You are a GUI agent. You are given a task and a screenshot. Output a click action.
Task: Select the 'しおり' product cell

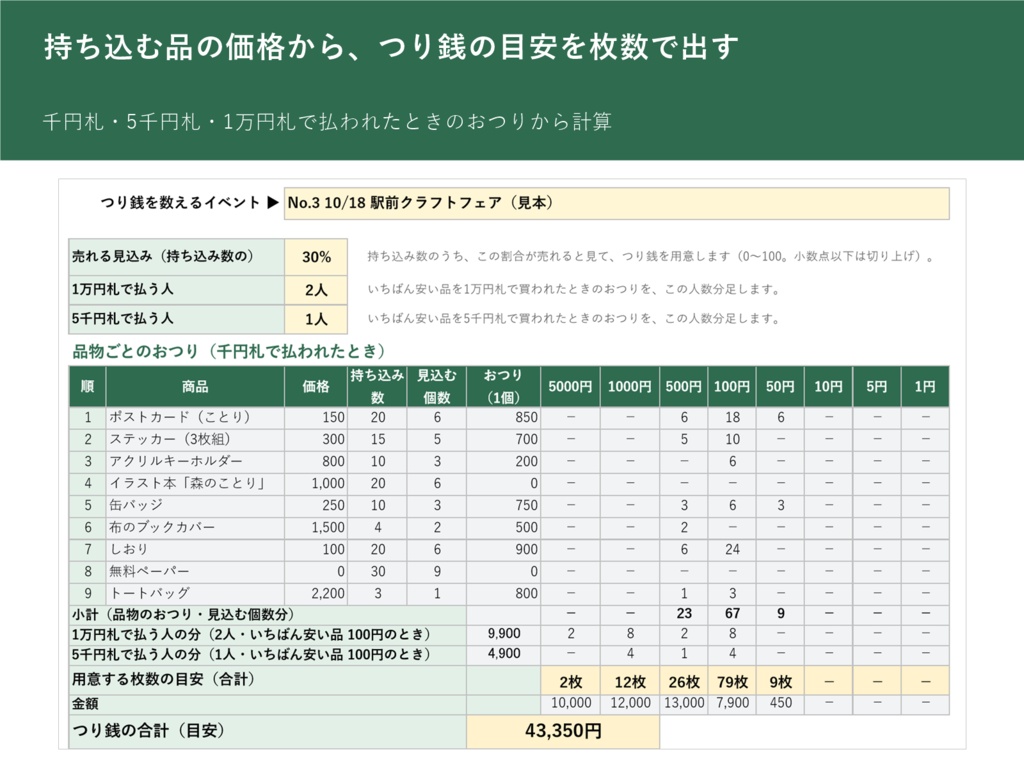coord(195,550)
